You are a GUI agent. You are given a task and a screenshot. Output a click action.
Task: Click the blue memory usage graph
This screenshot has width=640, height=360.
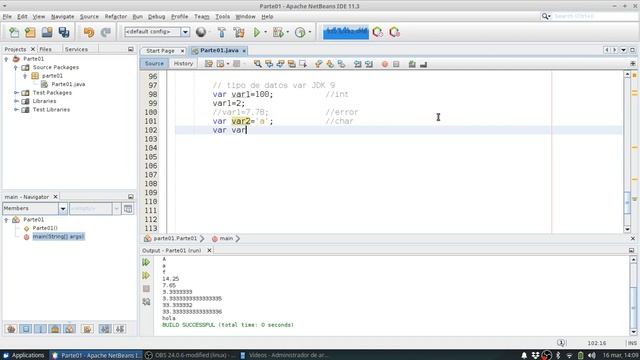[346, 32]
